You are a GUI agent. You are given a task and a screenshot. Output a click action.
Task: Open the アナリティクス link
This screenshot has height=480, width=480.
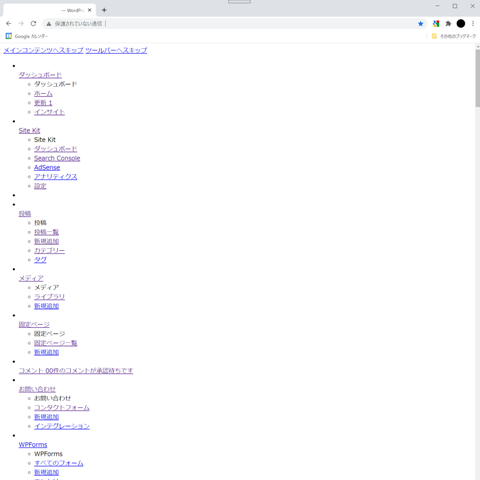coord(55,177)
